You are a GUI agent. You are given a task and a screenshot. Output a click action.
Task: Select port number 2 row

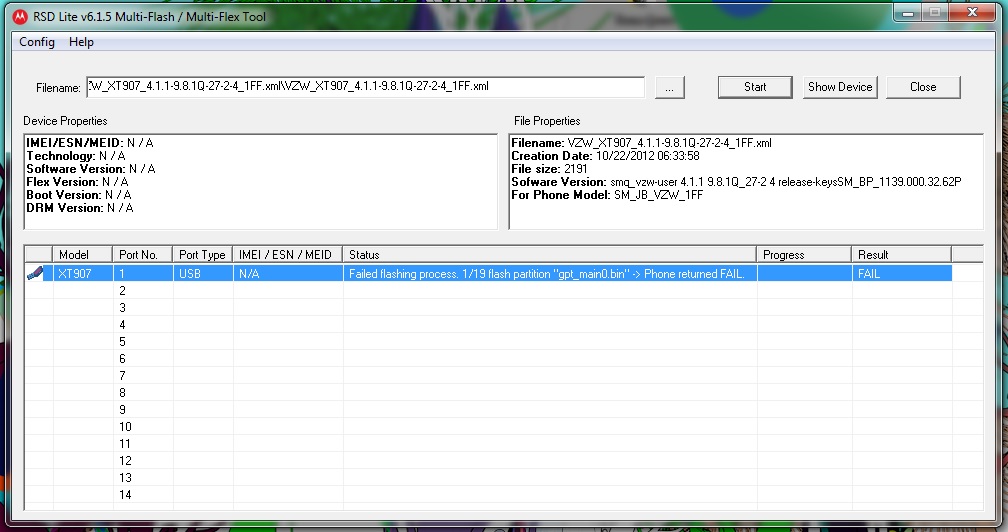(x=503, y=291)
